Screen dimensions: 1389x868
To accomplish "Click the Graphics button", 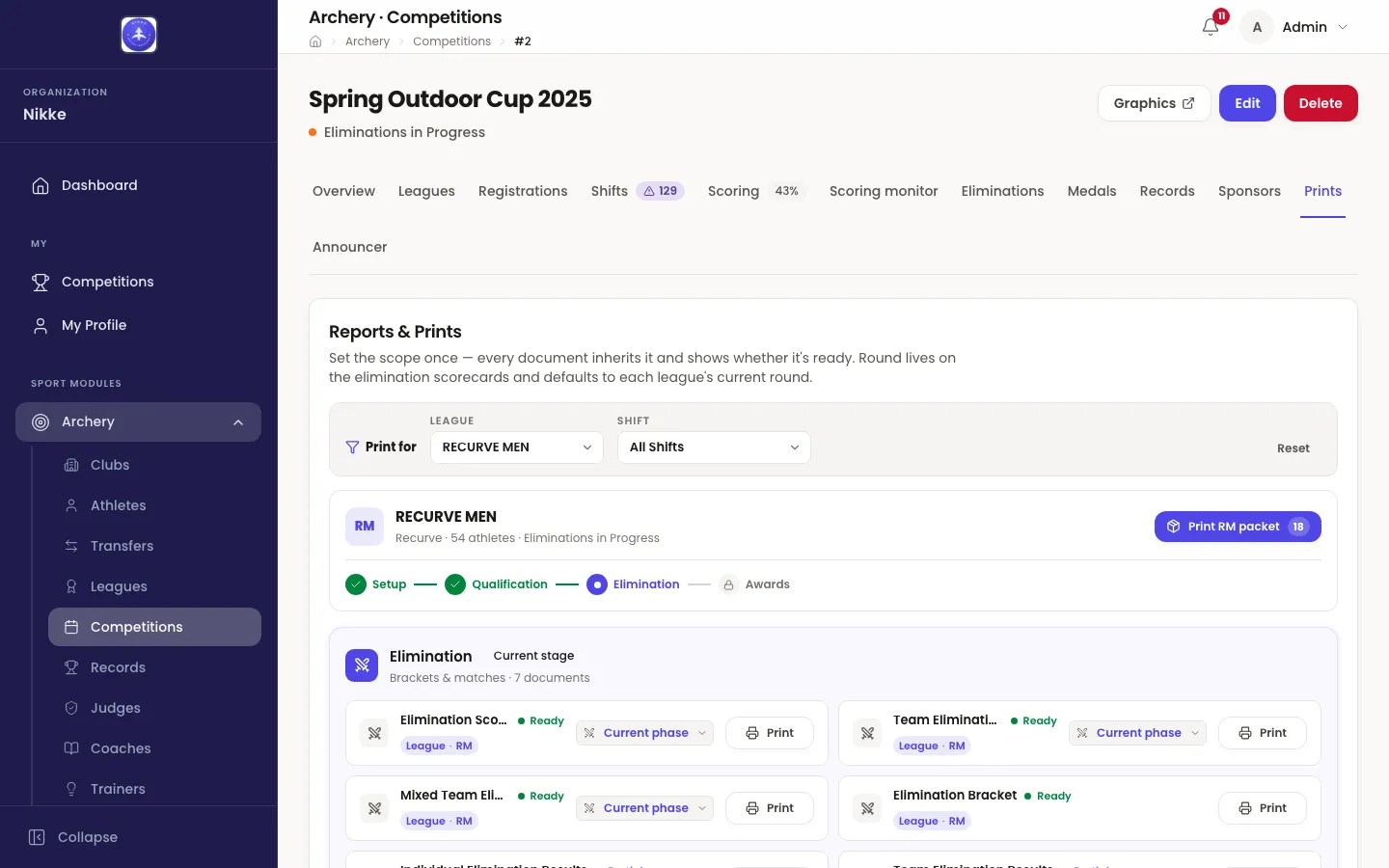I will pyautogui.click(x=1154, y=103).
